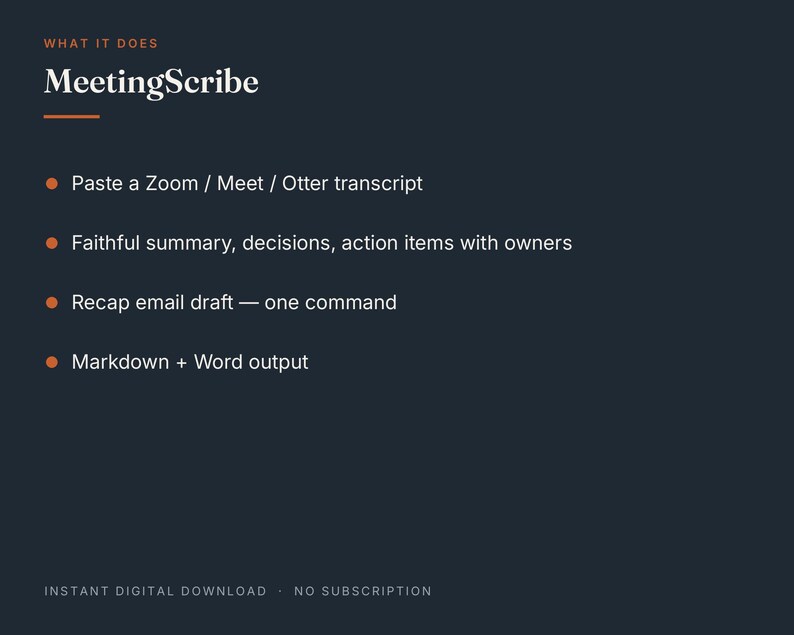
Task: Click action items with owners text
Action: pos(457,243)
